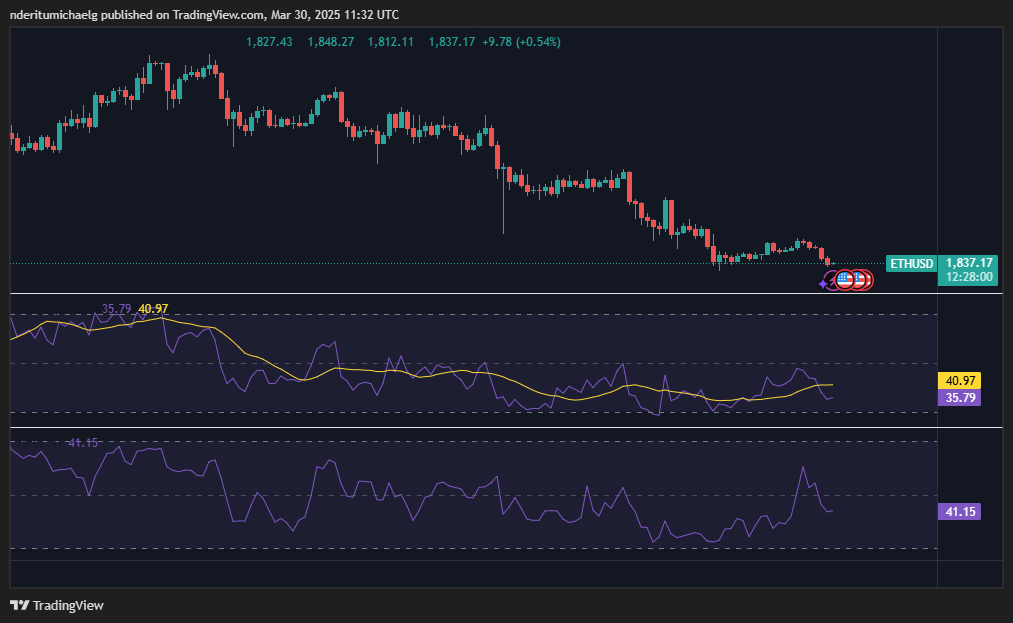Viewport: 1013px width, 623px height.
Task: Click the rightmost red-circled flag icon
Action: pos(868,280)
